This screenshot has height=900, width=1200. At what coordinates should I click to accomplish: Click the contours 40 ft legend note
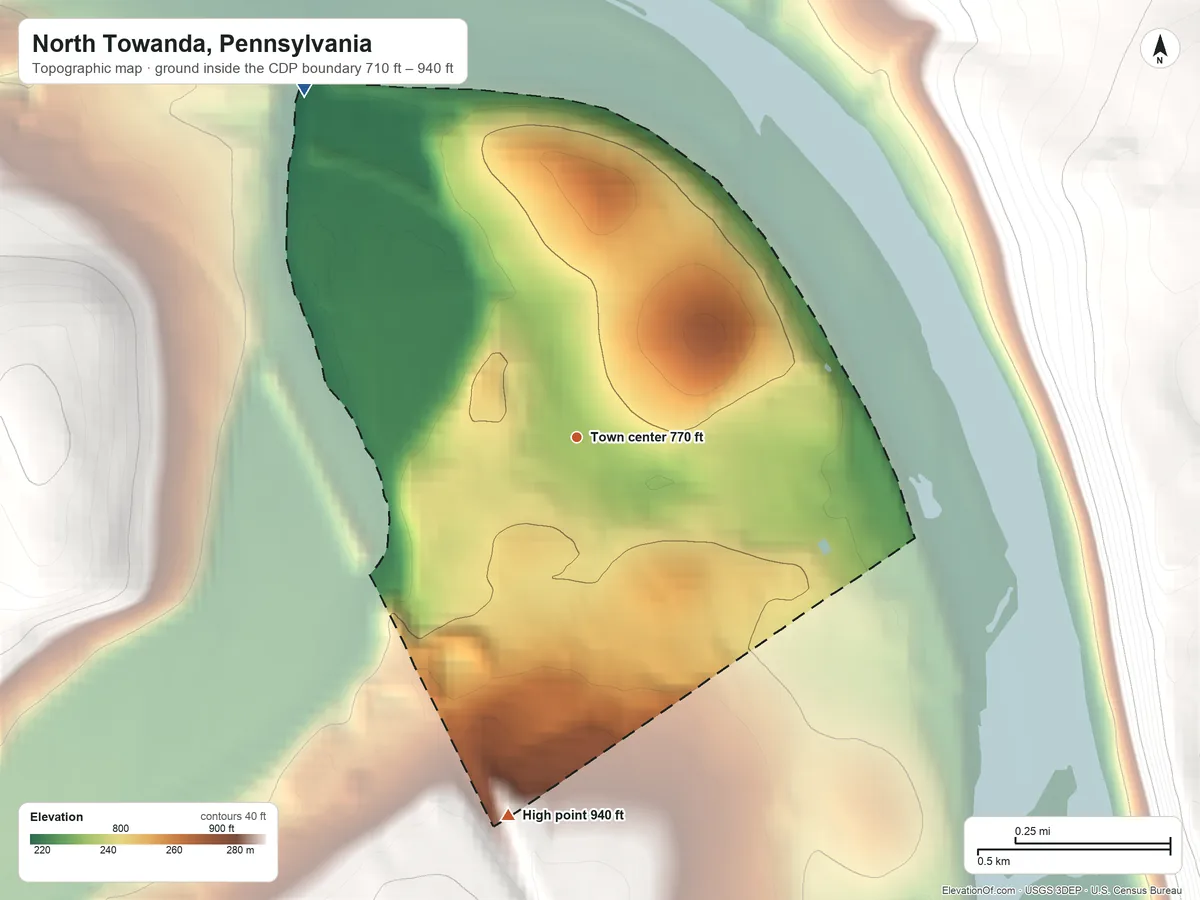233,816
